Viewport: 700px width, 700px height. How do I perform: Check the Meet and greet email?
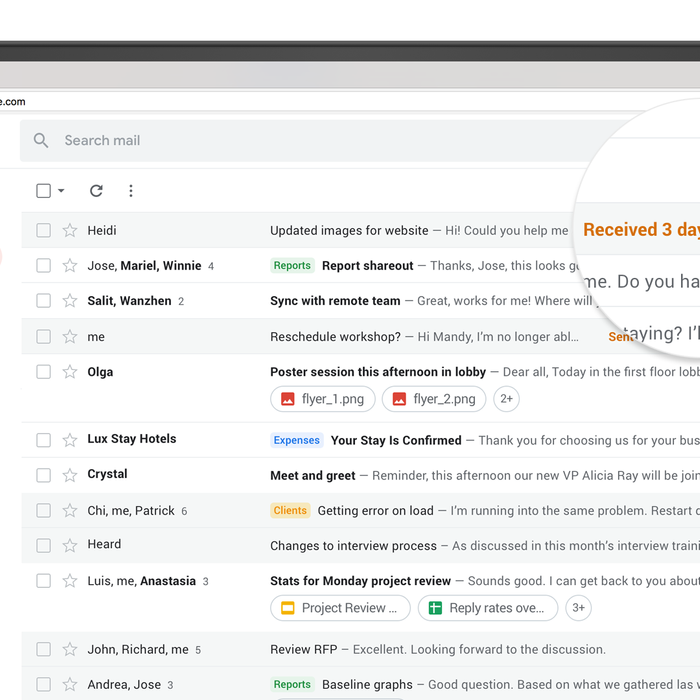[43, 475]
